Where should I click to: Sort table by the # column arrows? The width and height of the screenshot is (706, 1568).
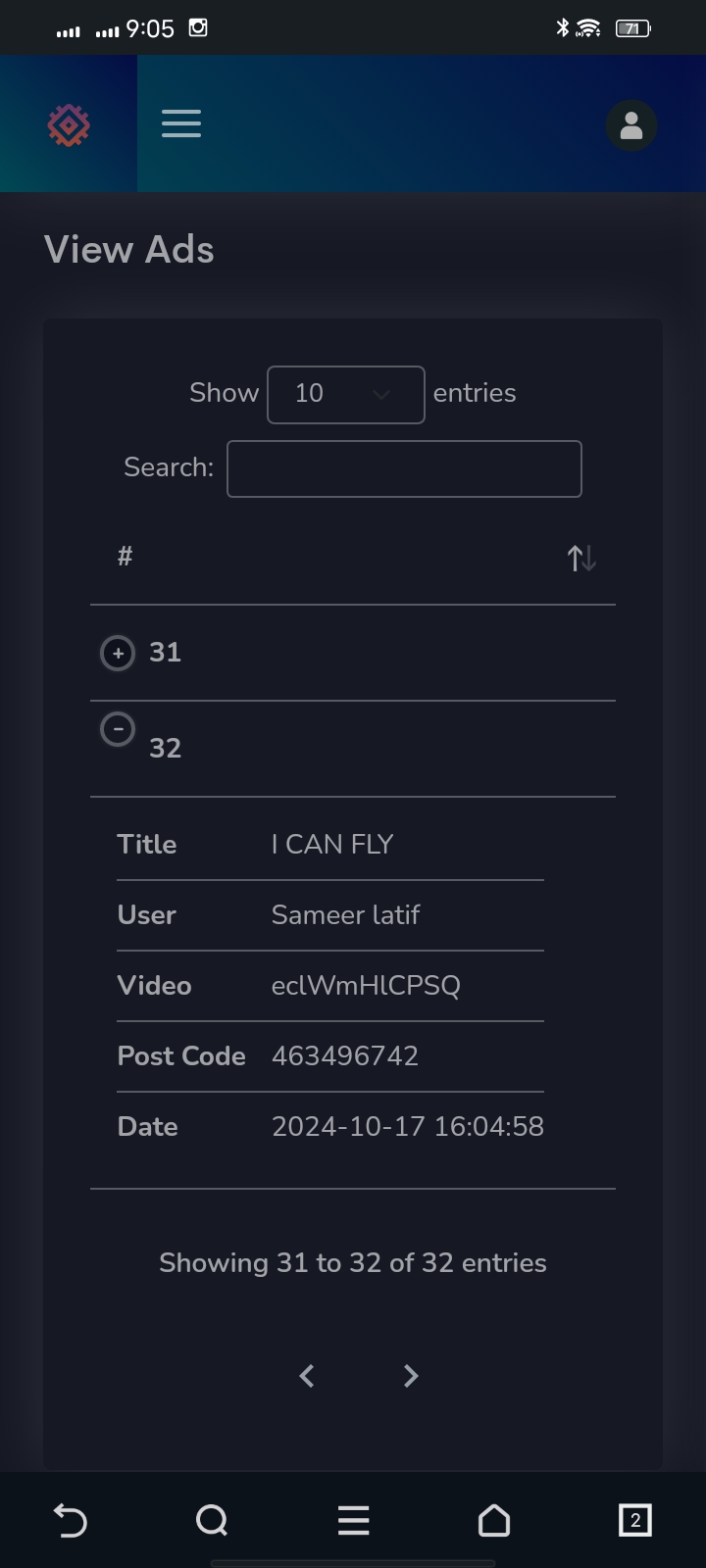coord(581,558)
